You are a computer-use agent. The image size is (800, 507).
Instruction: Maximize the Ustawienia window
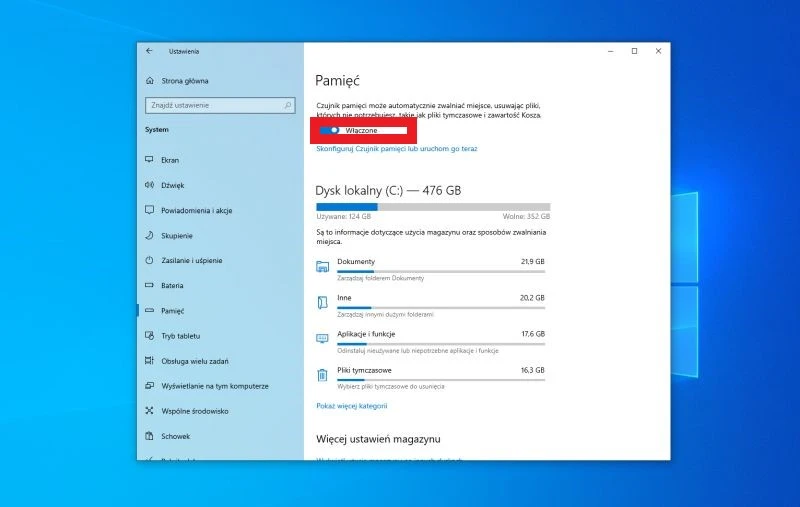[x=634, y=51]
